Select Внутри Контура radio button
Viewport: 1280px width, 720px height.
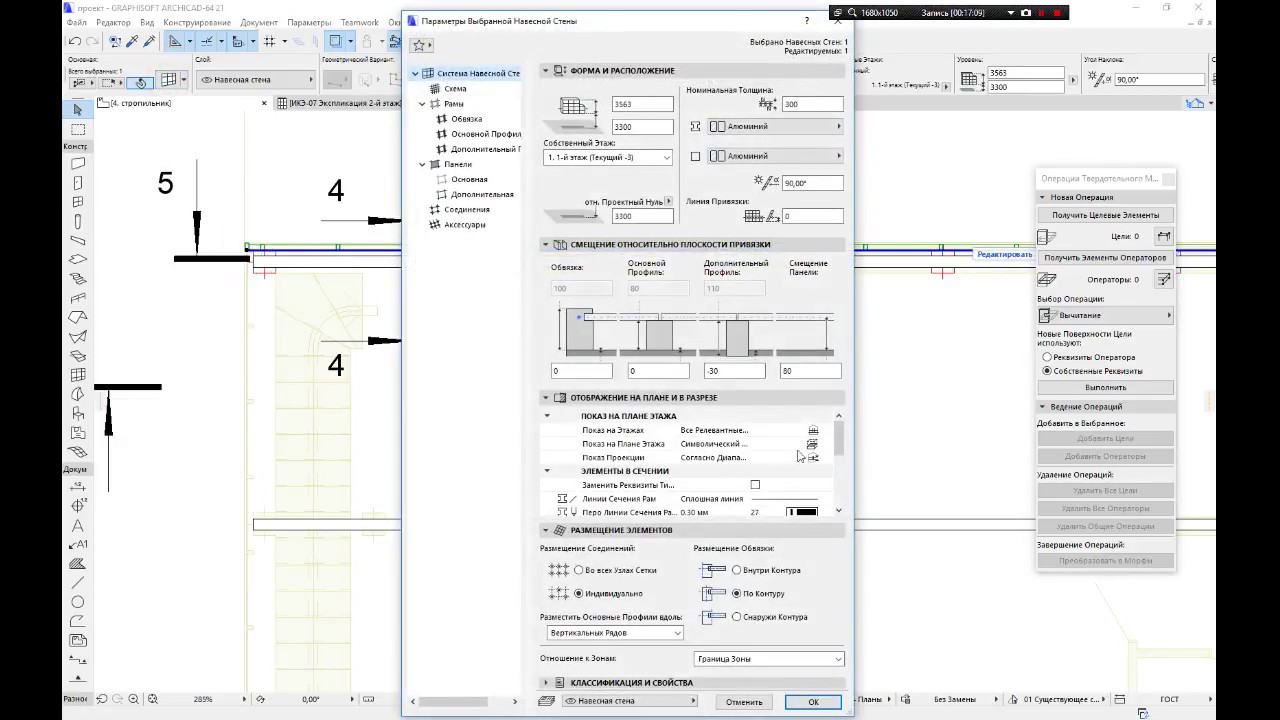(737, 570)
